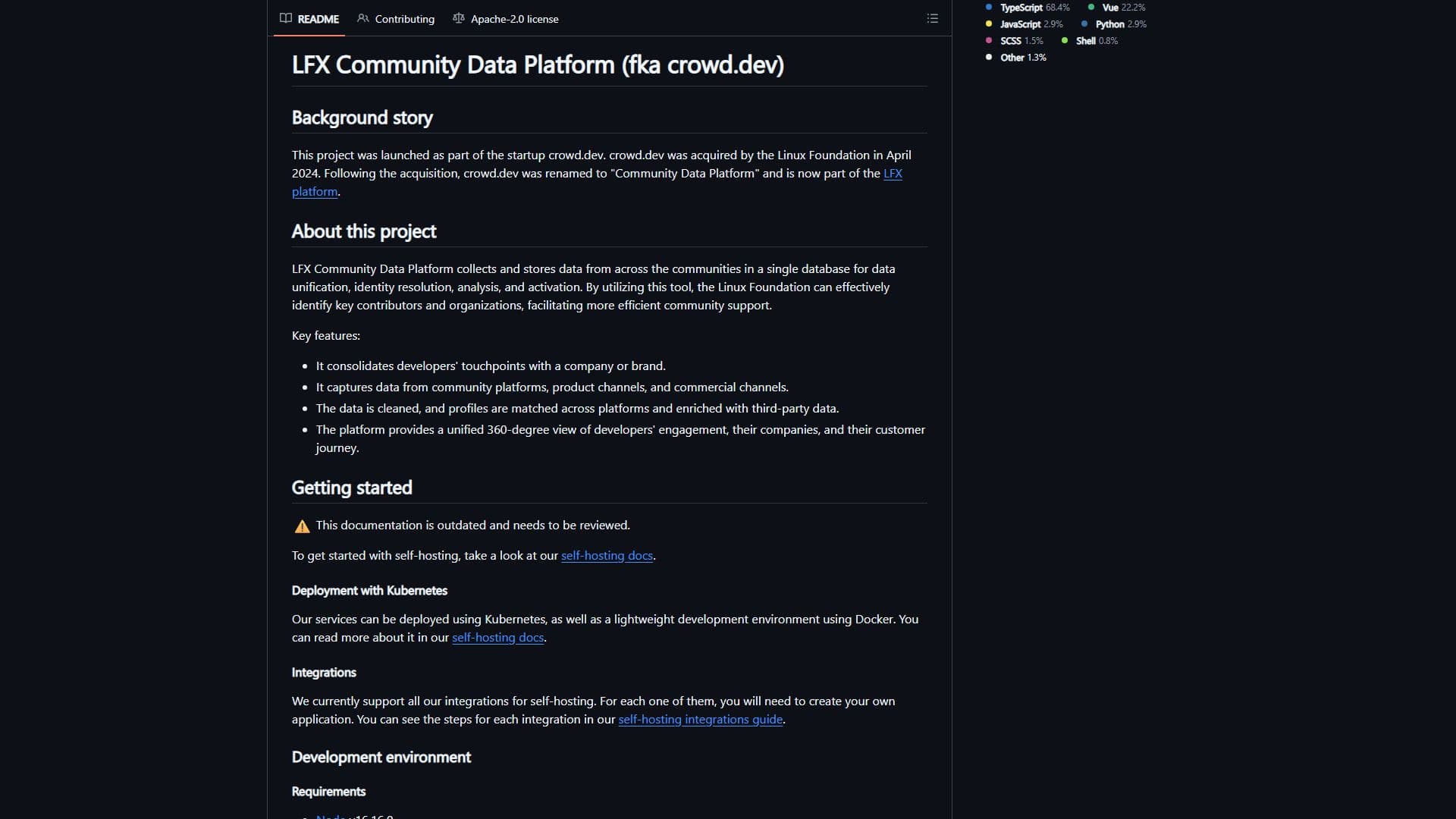Screen dimensions: 1456x819
Task: Click the Requirements heading
Action: click(328, 792)
